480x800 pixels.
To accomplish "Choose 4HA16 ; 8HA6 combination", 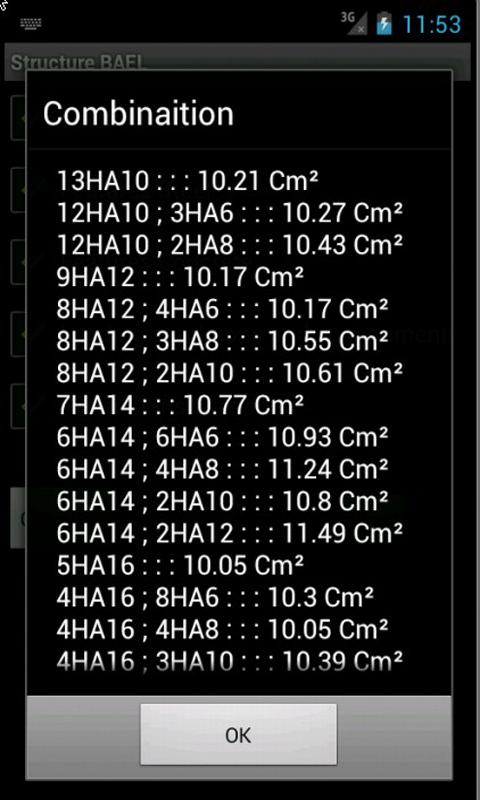I will pyautogui.click(x=215, y=597).
